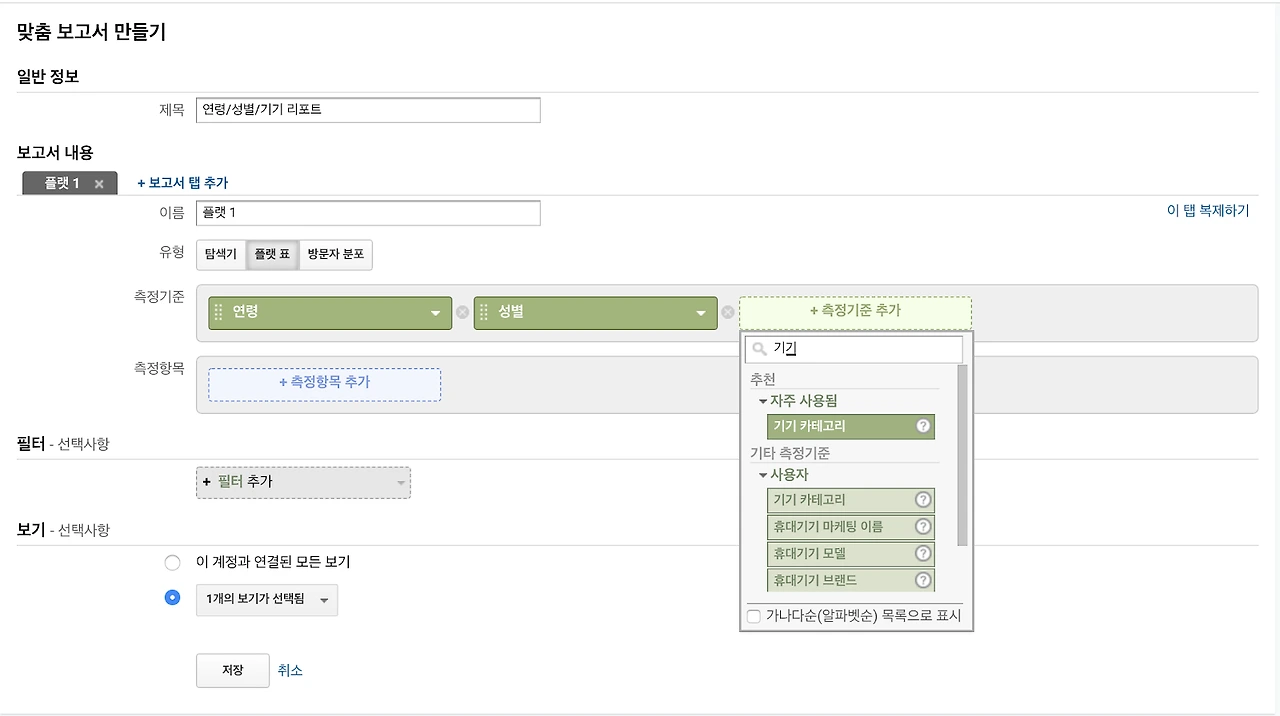Enable 가나다순(알파벳순) 목록으로 표시 checkbox
Image resolution: width=1280 pixels, height=716 pixels.
click(x=754, y=616)
